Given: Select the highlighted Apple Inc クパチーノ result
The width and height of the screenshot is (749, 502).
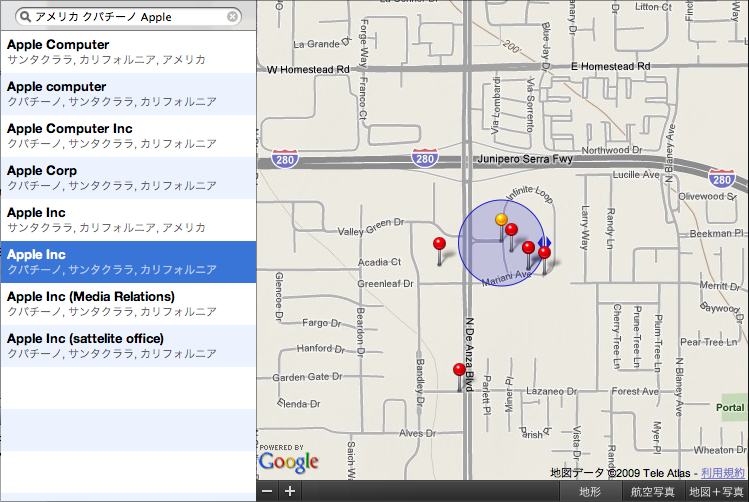Looking at the screenshot, I should coord(128,262).
